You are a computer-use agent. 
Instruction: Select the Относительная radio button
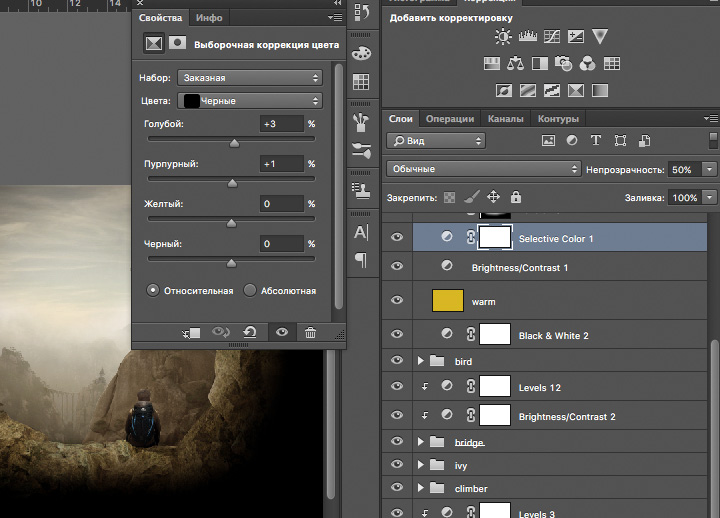152,290
